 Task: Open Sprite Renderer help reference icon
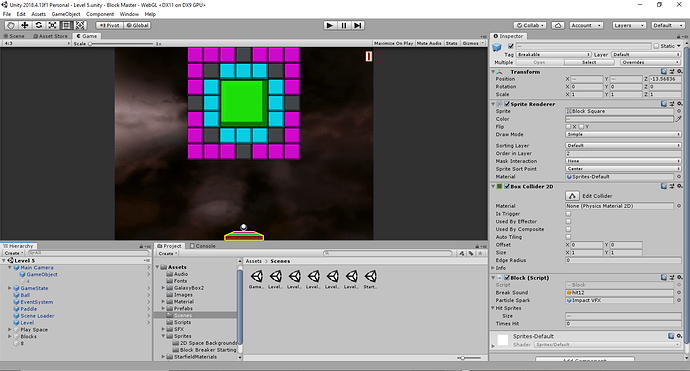(664, 104)
